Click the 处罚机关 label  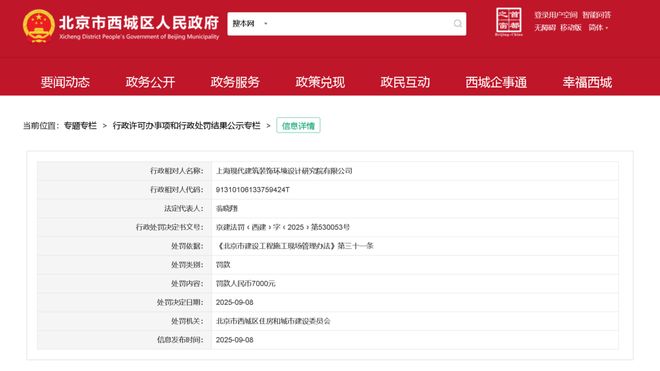(x=187, y=321)
